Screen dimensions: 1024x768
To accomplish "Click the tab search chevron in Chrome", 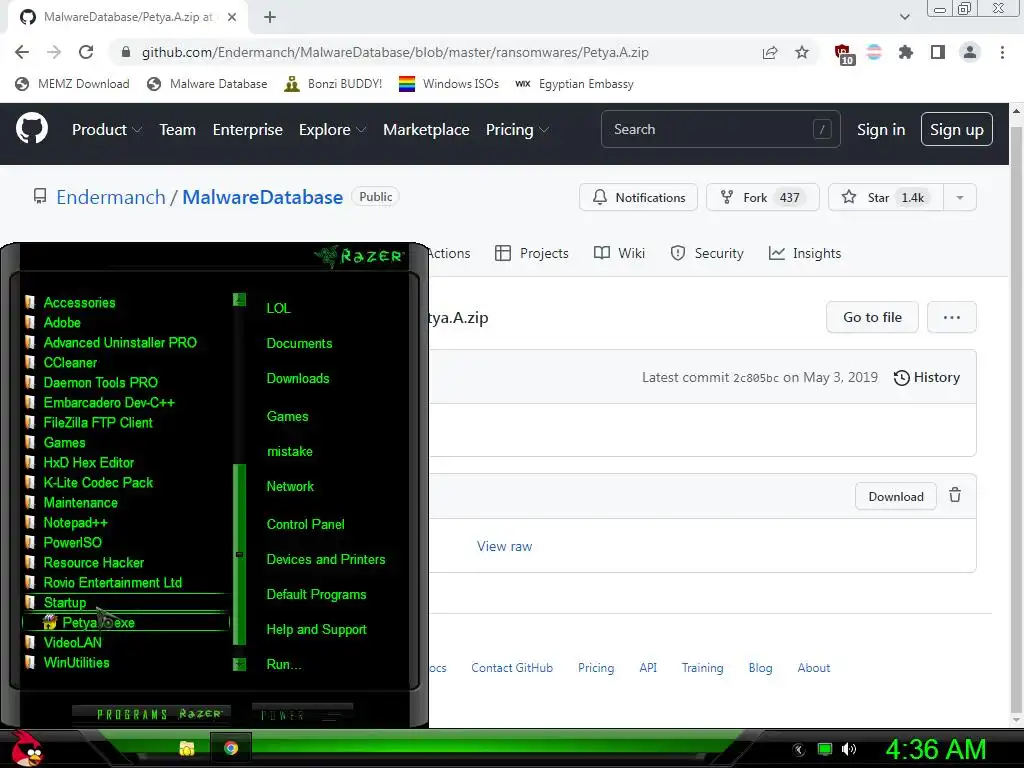I will click(x=904, y=17).
